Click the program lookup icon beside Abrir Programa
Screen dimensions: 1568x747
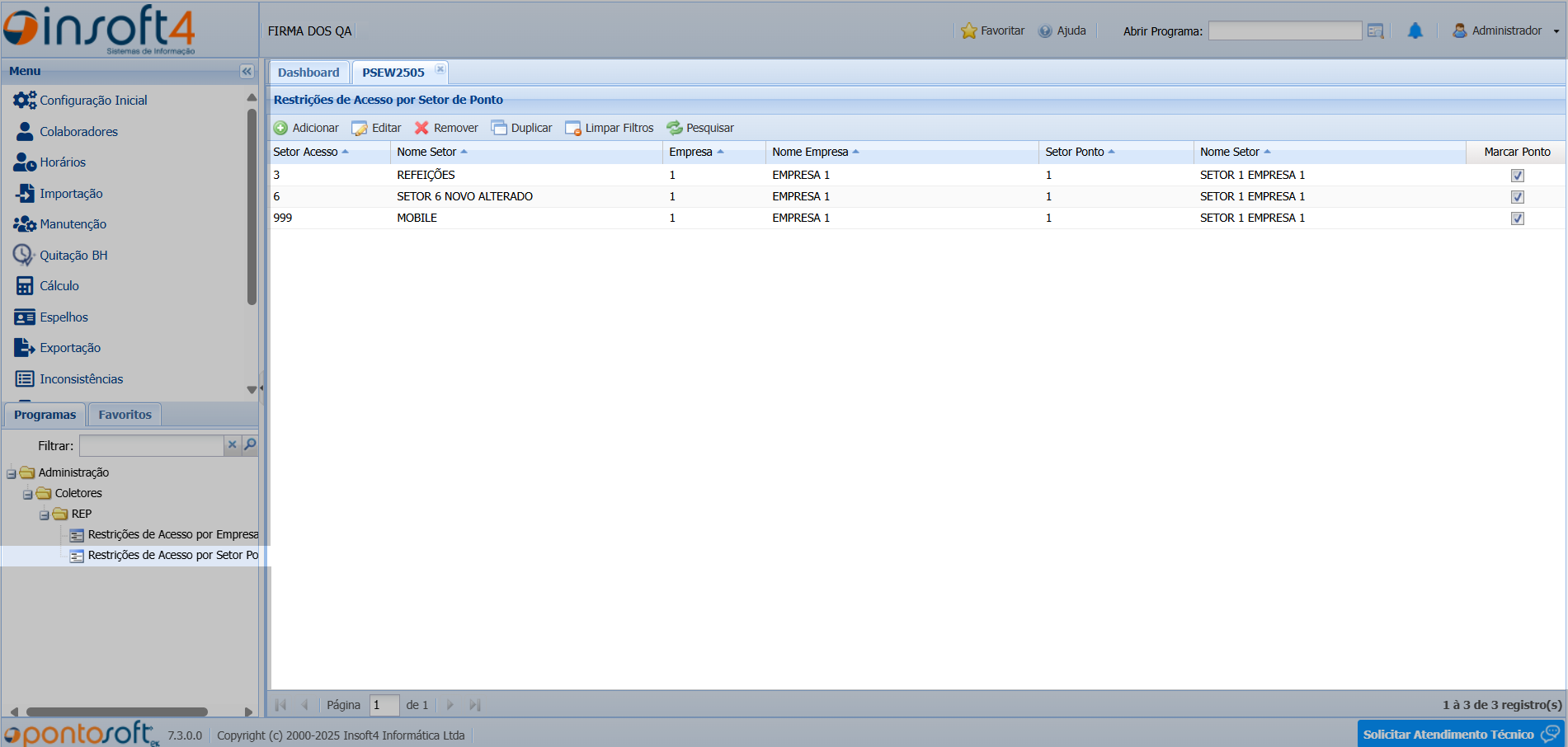pyautogui.click(x=1375, y=31)
